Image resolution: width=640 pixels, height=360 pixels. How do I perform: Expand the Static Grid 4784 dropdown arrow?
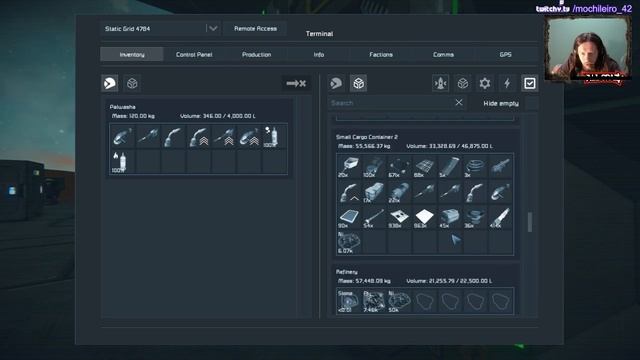[213, 29]
